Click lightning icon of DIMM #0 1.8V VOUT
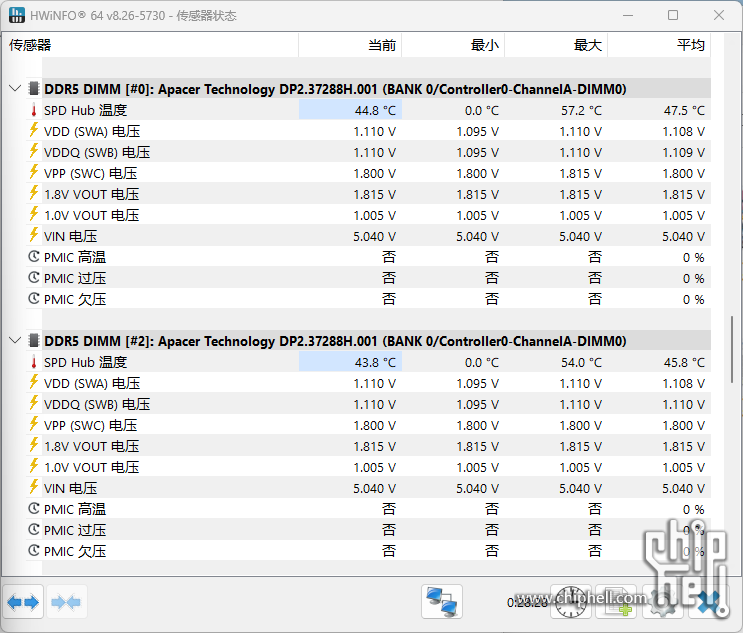Viewport: 743px width, 633px height. click(x=34, y=193)
